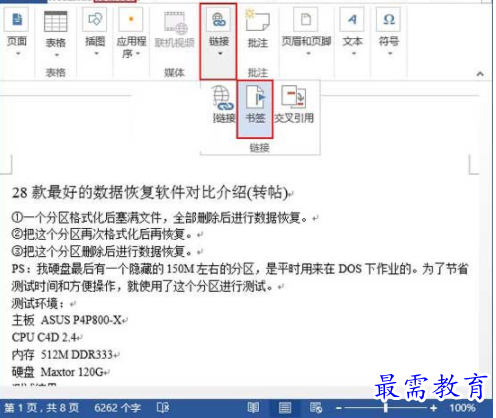Adjust the zoom slider handle
Viewport: 496px width, 418px height.
386,408
